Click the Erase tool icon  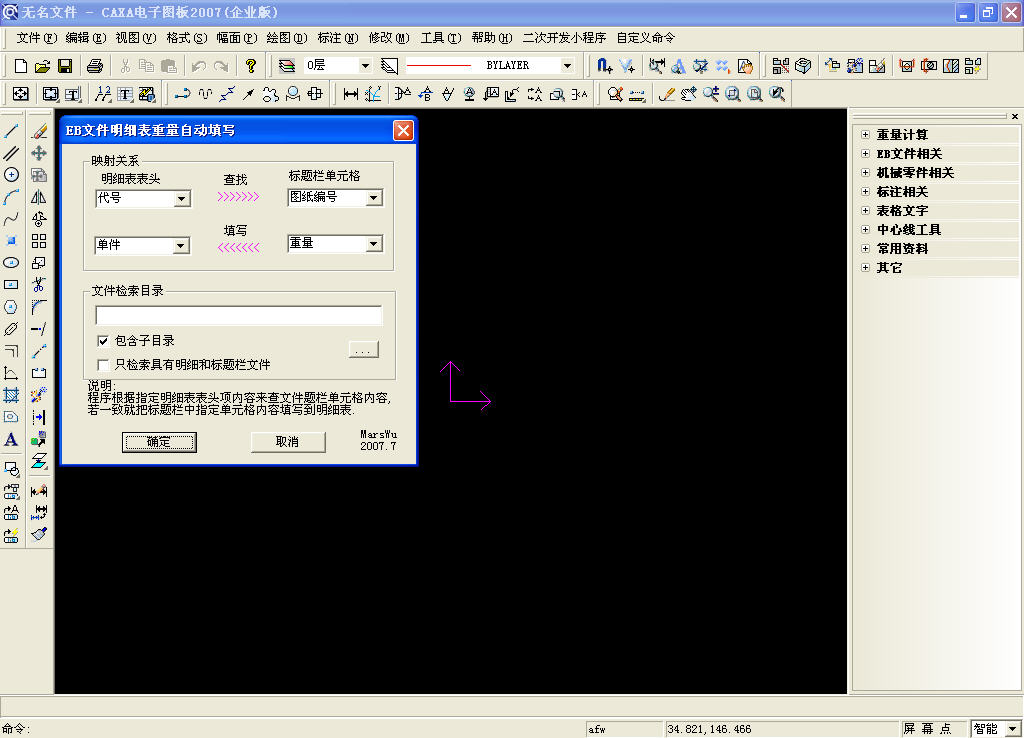pos(39,131)
